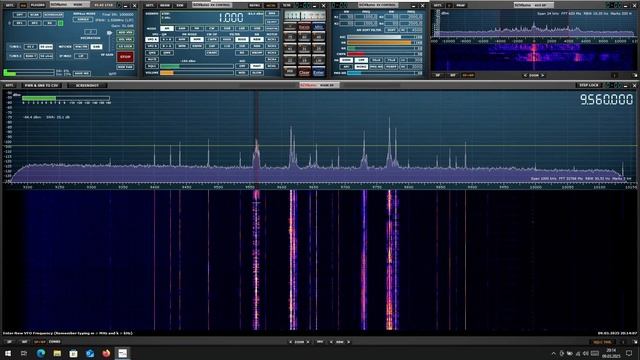Adjust the VOLUME slider bar
The image size is (640, 360).
(197, 73)
